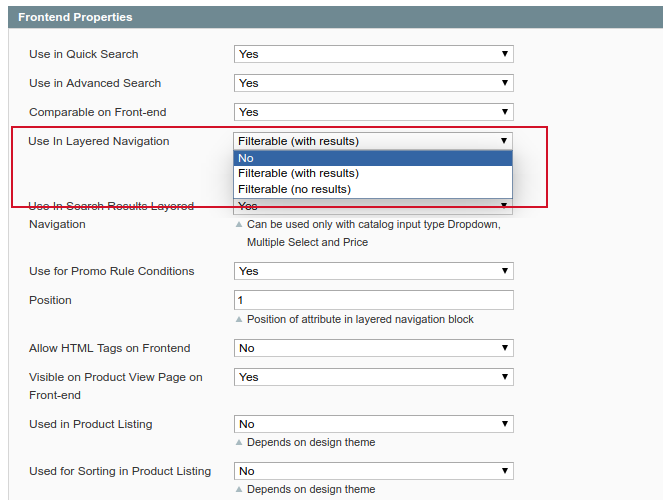Expand the Visible on Product View Page dropdown

tap(373, 377)
